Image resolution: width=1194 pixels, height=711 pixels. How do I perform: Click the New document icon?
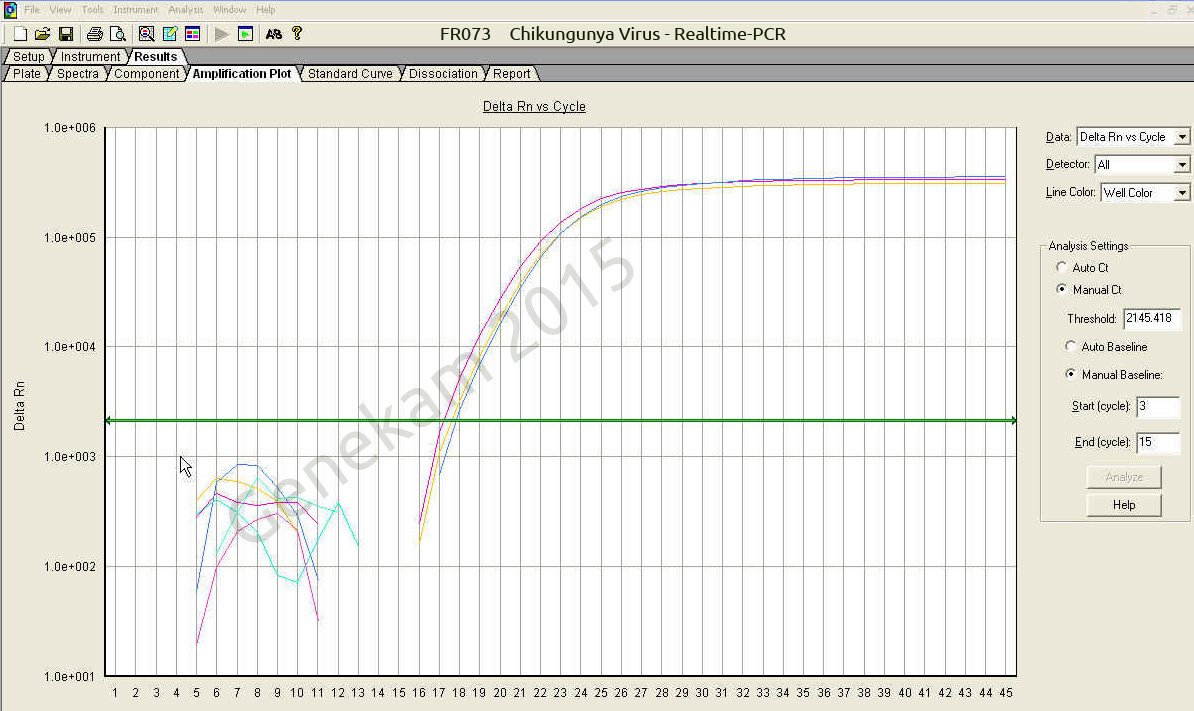coord(20,34)
